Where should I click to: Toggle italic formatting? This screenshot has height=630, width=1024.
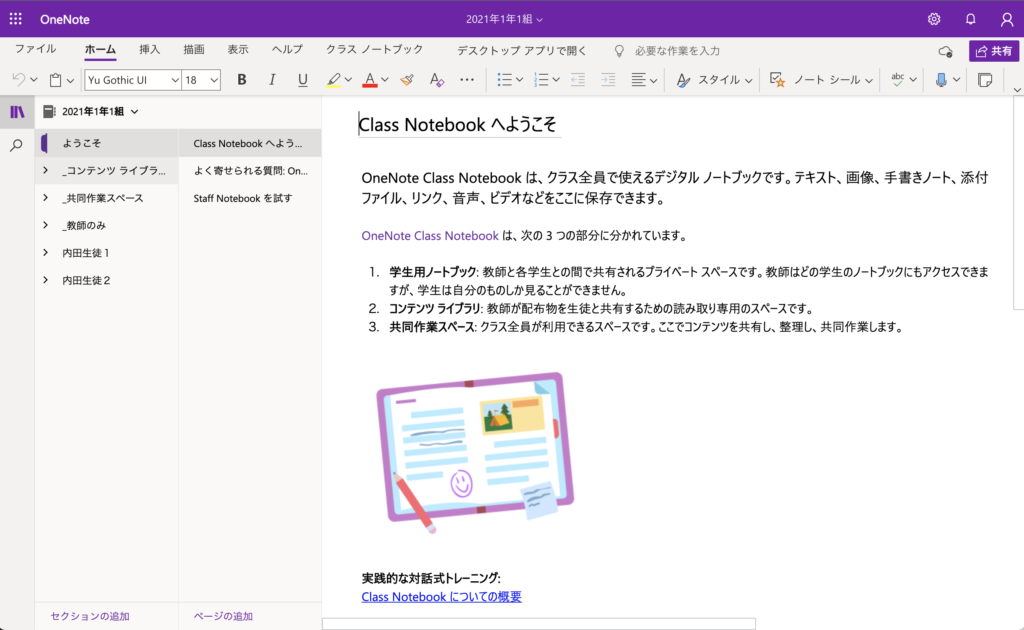click(x=272, y=80)
